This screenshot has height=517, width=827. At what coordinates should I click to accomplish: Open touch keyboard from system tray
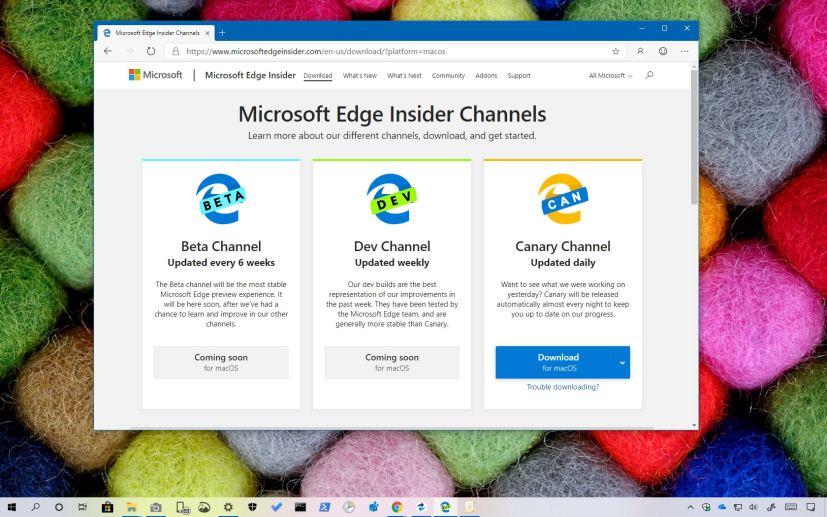click(791, 508)
